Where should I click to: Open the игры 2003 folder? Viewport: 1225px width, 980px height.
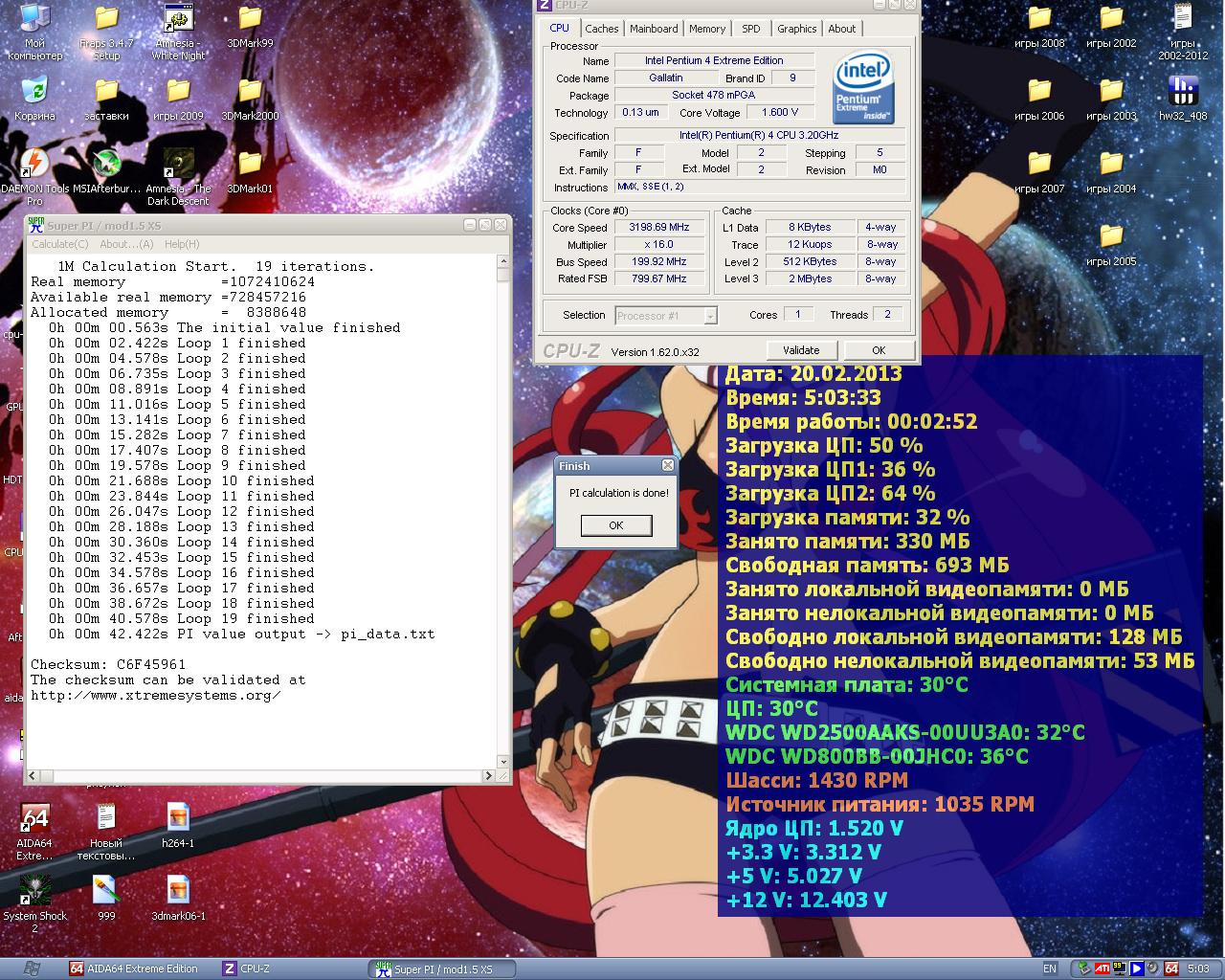(x=1111, y=99)
